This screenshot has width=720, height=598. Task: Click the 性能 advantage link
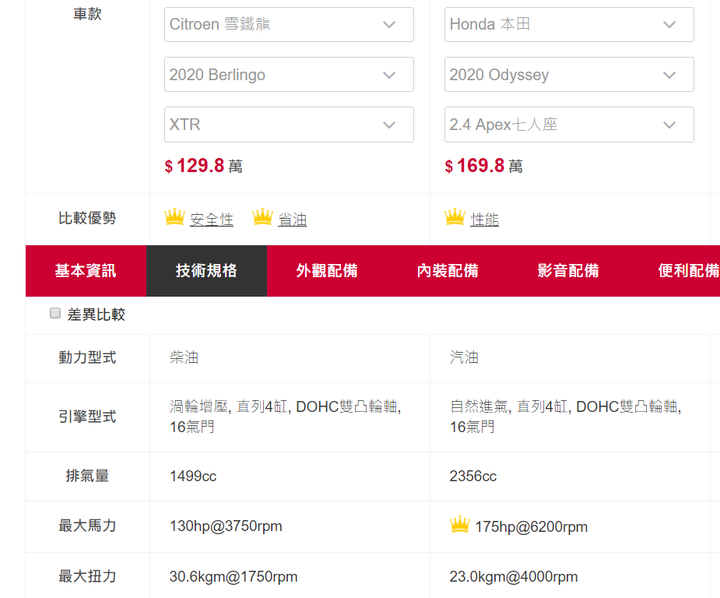(x=484, y=220)
